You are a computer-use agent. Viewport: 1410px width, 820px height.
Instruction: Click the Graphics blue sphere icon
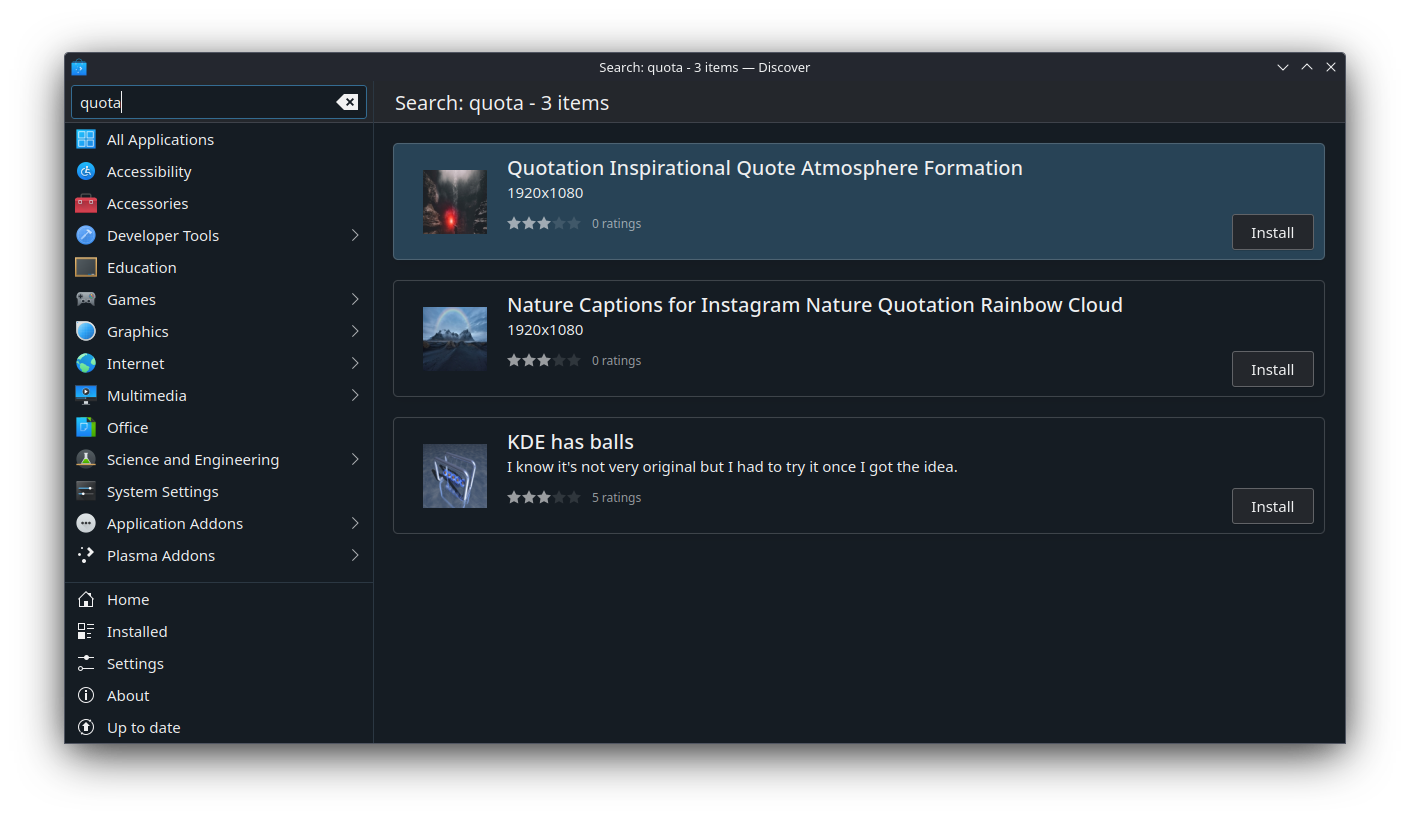[x=86, y=331]
